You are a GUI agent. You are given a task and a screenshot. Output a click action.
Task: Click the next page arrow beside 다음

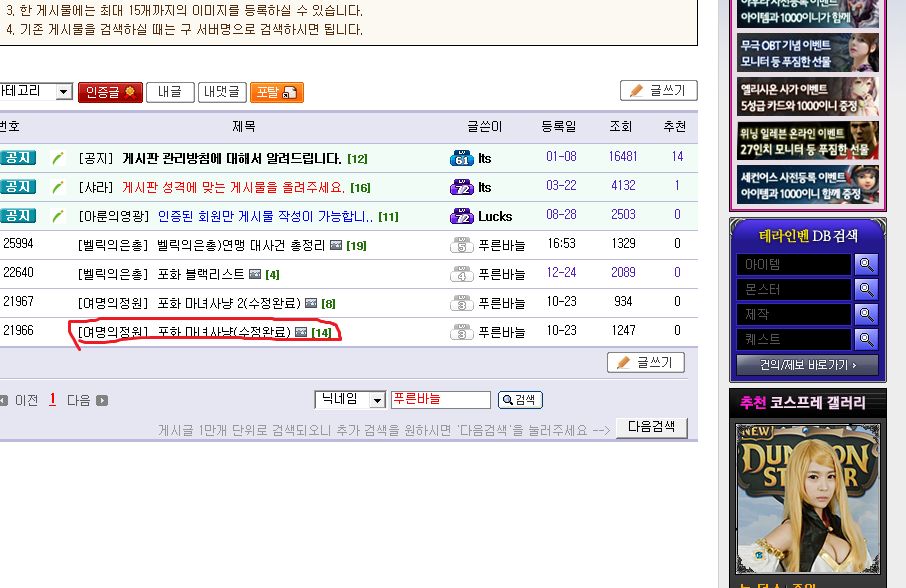coord(102,400)
